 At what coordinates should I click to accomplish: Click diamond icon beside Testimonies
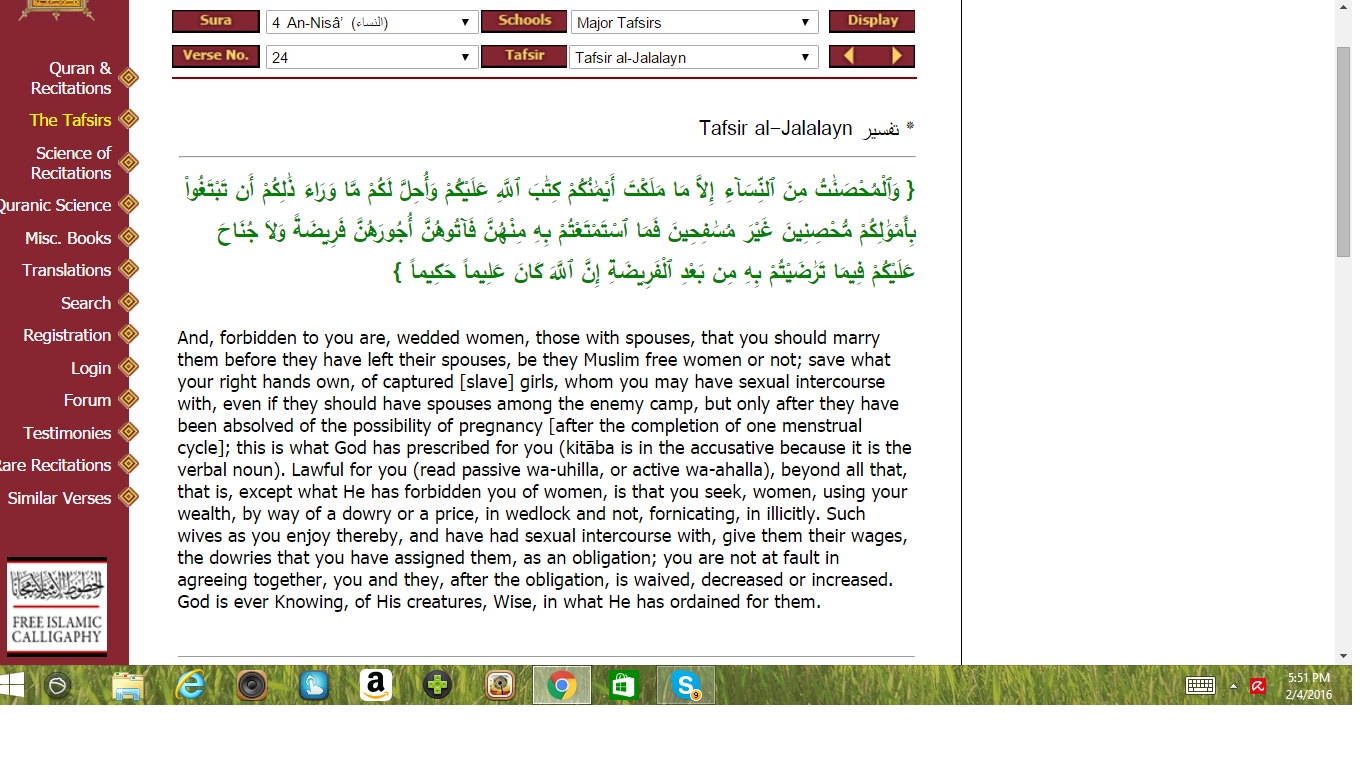click(x=128, y=433)
